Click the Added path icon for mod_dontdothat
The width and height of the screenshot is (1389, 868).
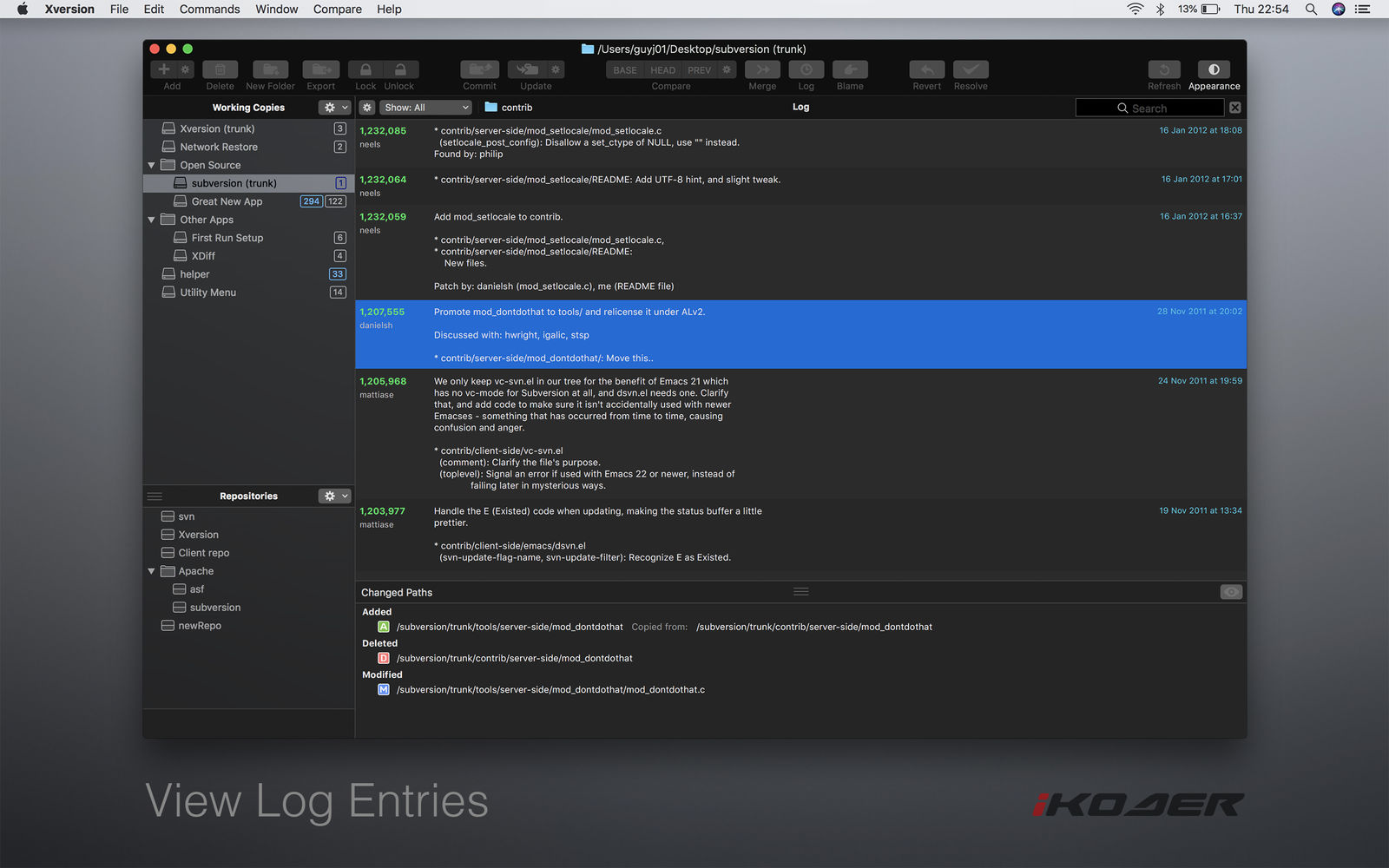coord(383,627)
